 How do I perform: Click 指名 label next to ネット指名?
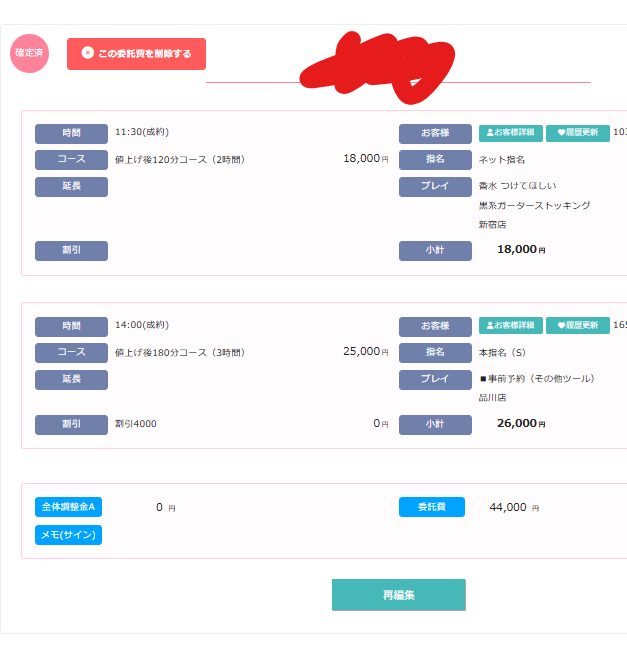[435, 160]
